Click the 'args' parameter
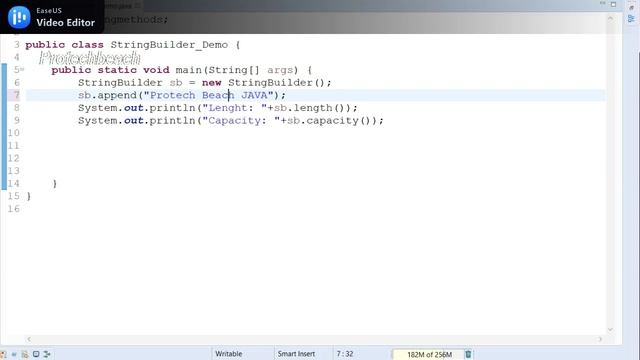Viewport: 640px width, 360px height. pyautogui.click(x=280, y=70)
